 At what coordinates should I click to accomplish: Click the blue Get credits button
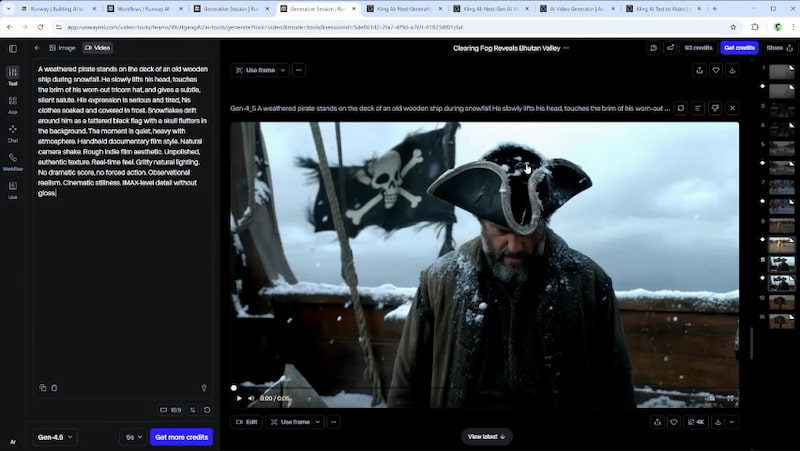coord(739,47)
